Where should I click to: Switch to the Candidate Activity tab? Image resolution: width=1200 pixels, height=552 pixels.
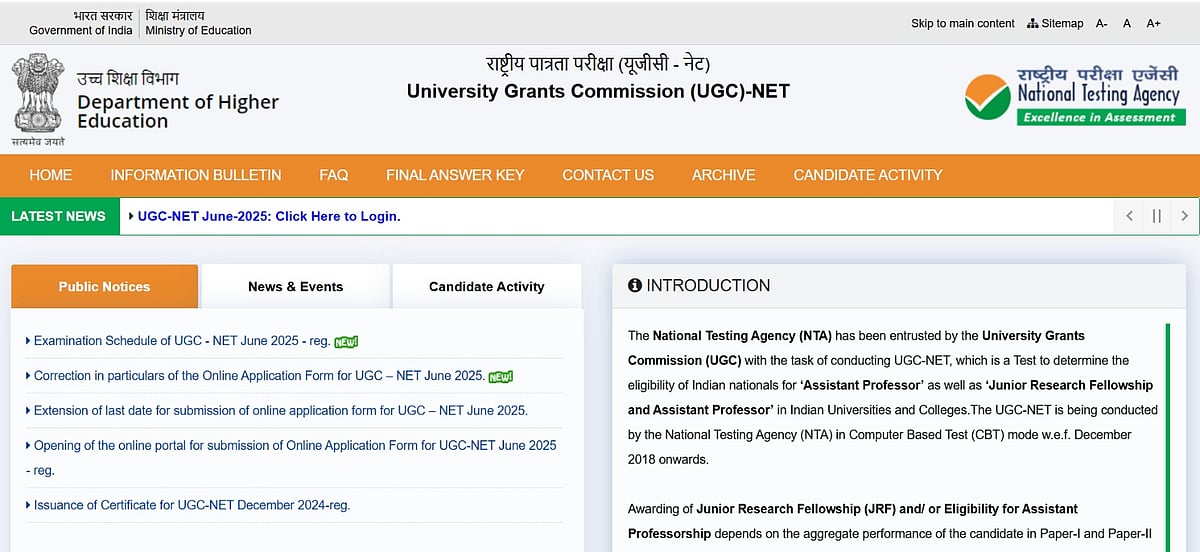[486, 287]
